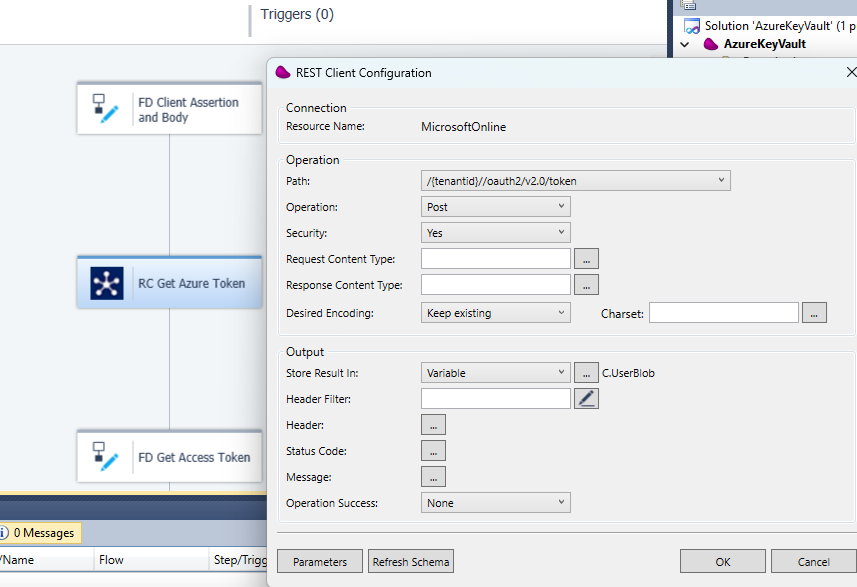The height and width of the screenshot is (587, 857).
Task: Collapse the AzureKeyVault tree node
Action: point(685,44)
